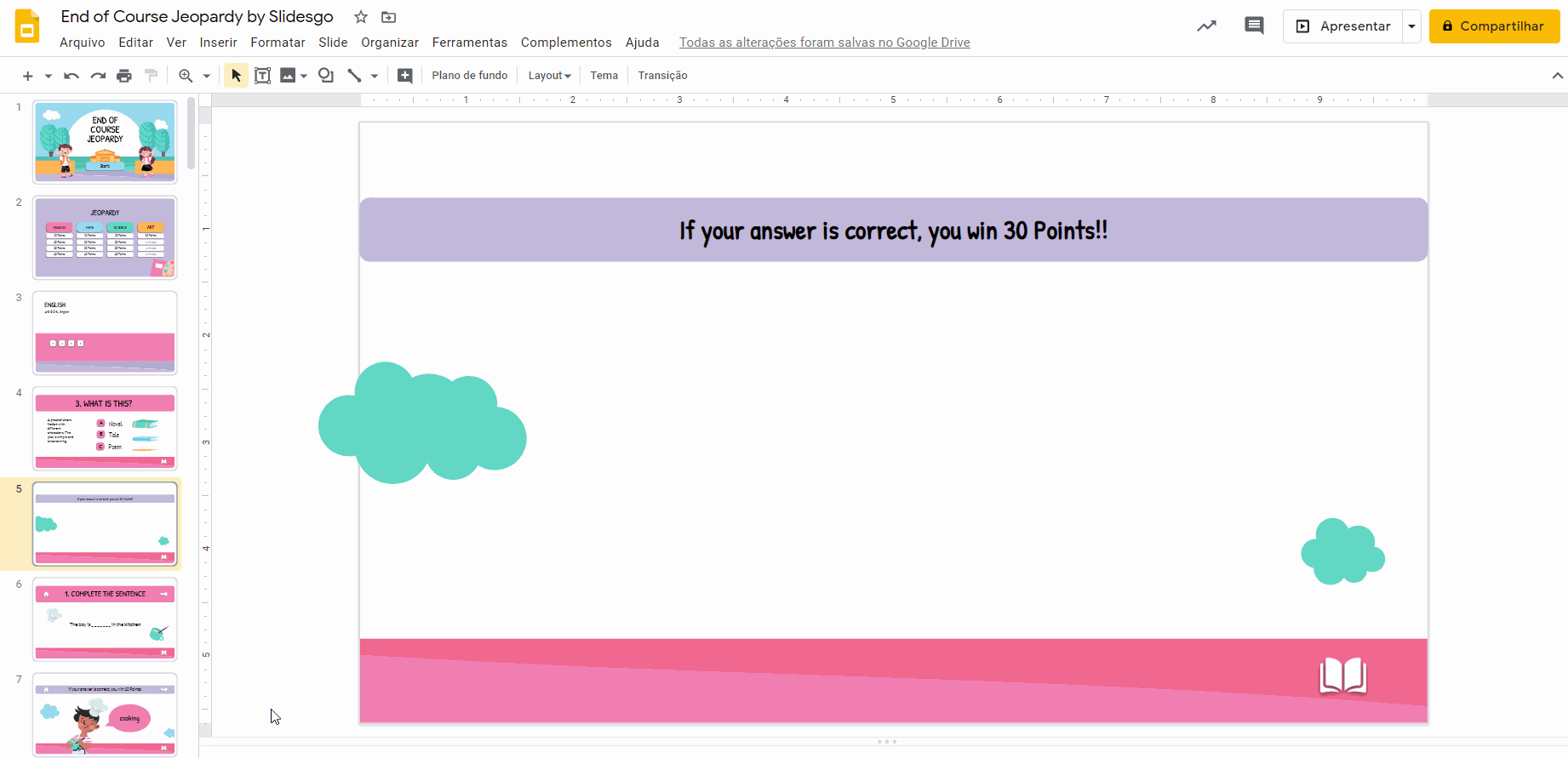Click the speaker notes drag handle dots
Viewport: 1568px width, 758px height.
(887, 742)
